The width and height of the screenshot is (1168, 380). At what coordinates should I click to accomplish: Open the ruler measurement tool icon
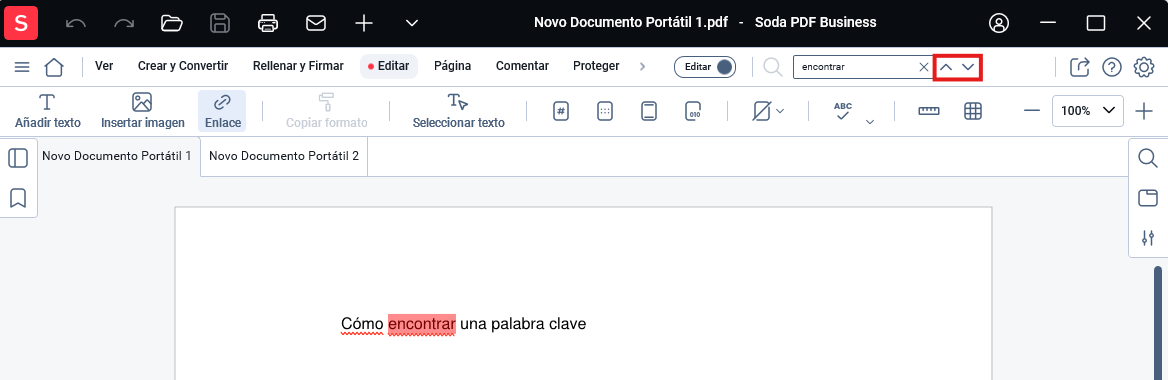[929, 111]
